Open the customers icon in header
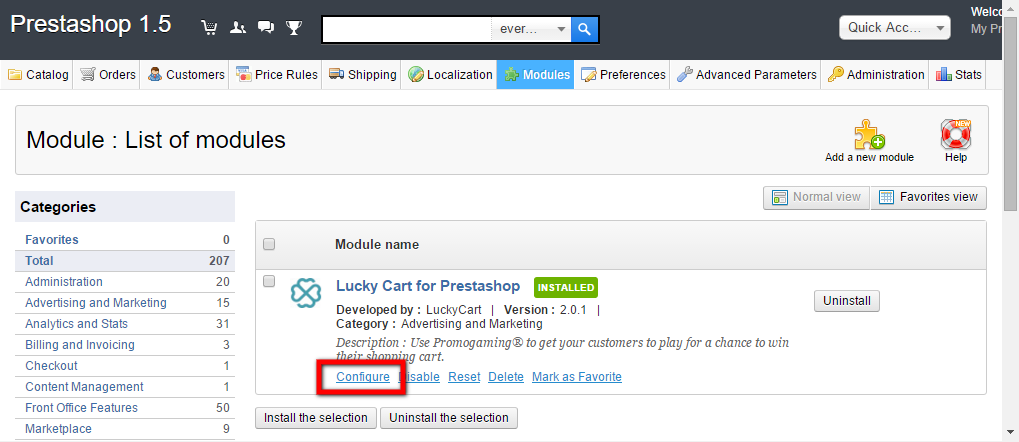1019x442 pixels. [237, 28]
